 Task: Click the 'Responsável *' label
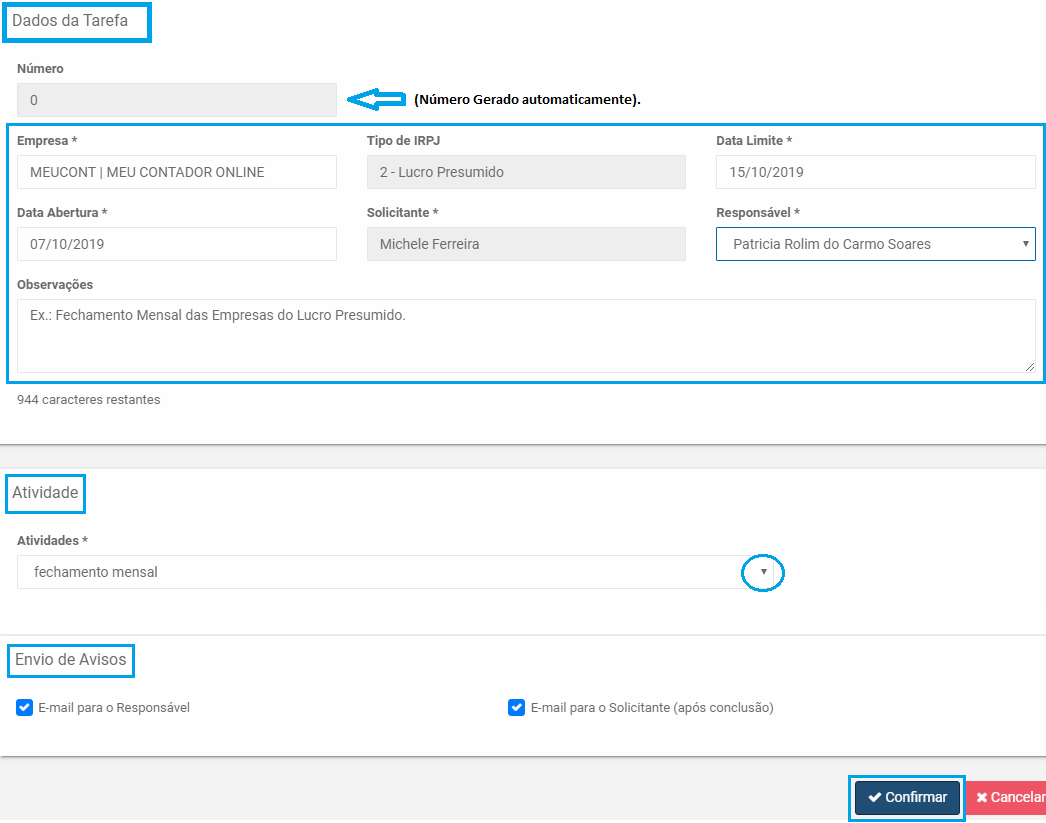point(758,213)
